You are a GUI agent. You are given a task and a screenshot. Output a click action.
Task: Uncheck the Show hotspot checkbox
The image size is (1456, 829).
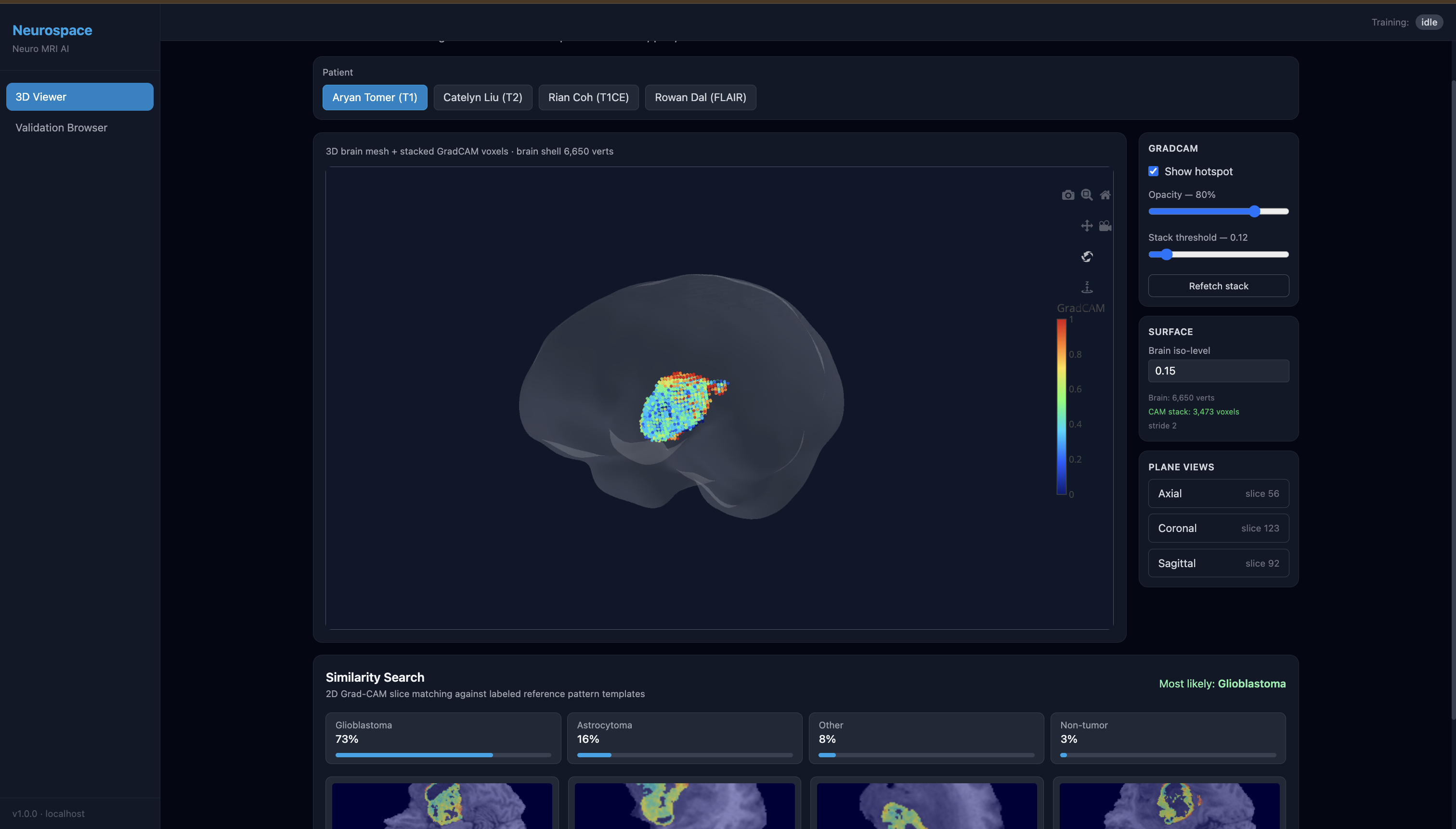[x=1153, y=171]
